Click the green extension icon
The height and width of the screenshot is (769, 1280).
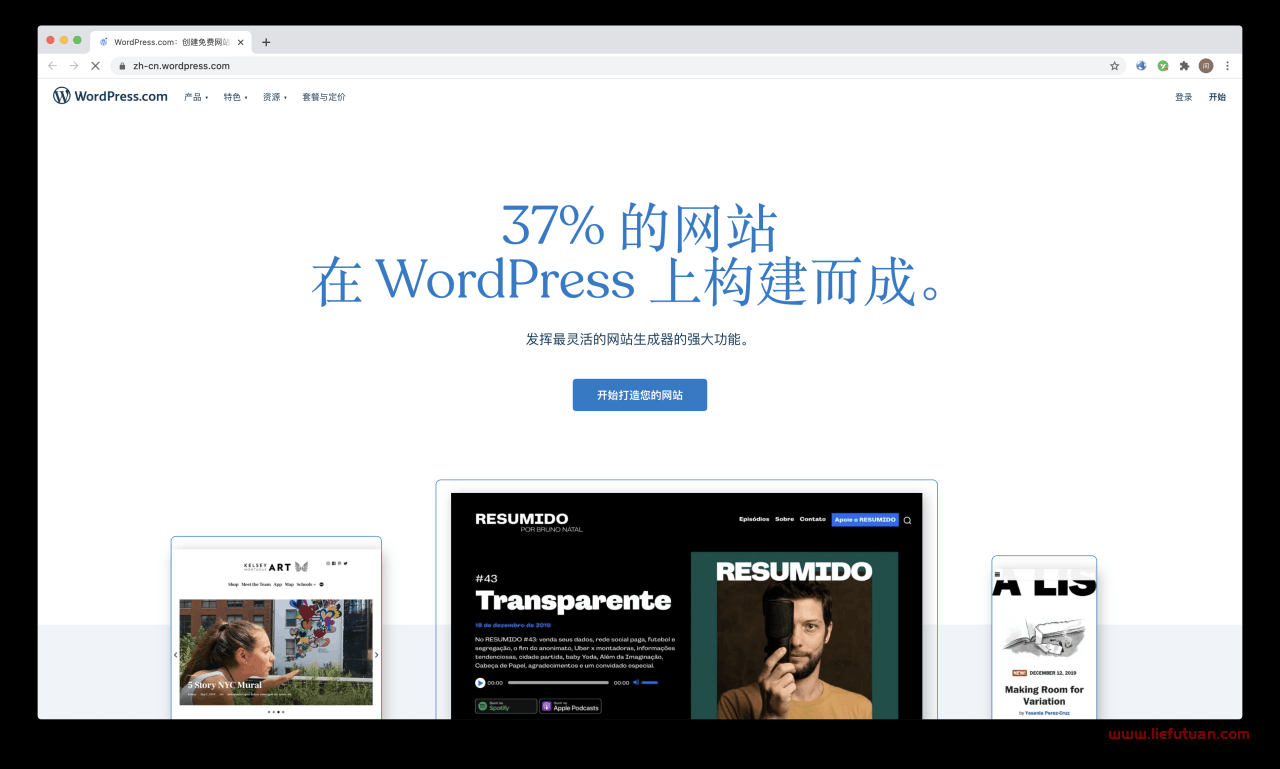[x=1163, y=66]
